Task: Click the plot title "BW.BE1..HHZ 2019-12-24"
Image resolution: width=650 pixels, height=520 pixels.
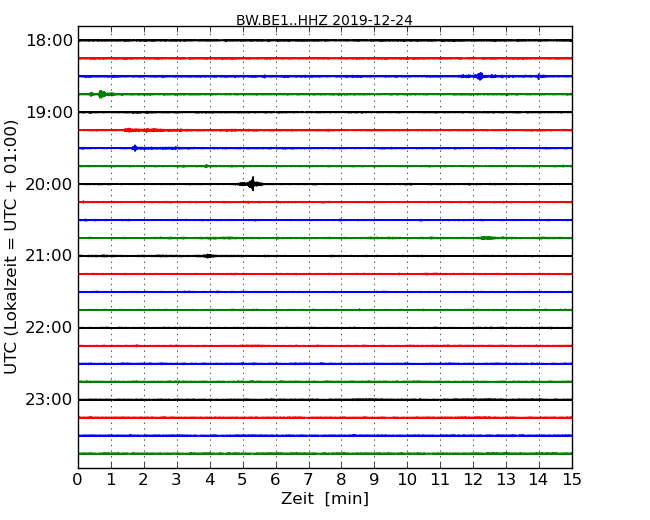Action: pyautogui.click(x=324, y=20)
